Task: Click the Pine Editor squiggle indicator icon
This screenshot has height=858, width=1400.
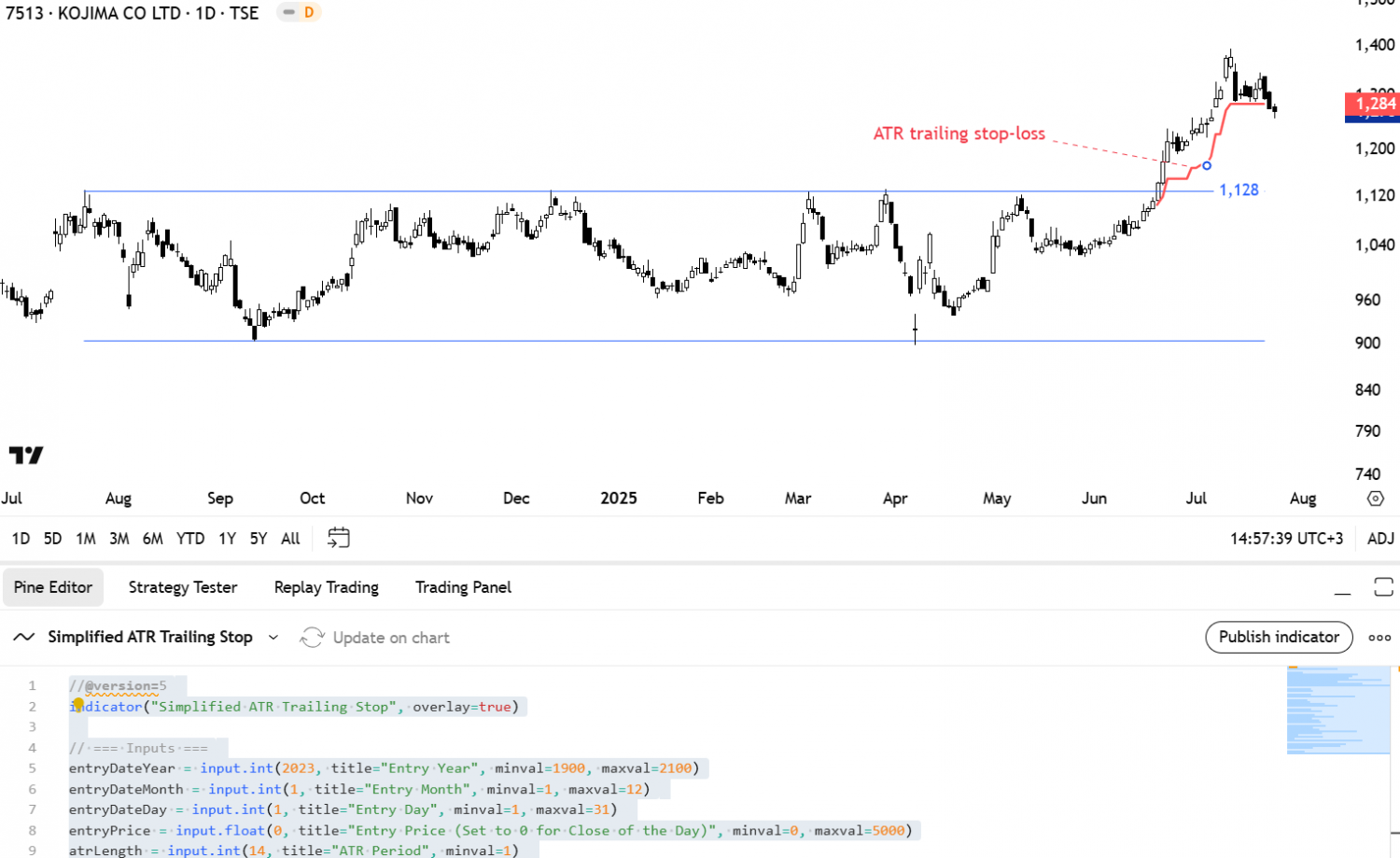Action: point(24,637)
